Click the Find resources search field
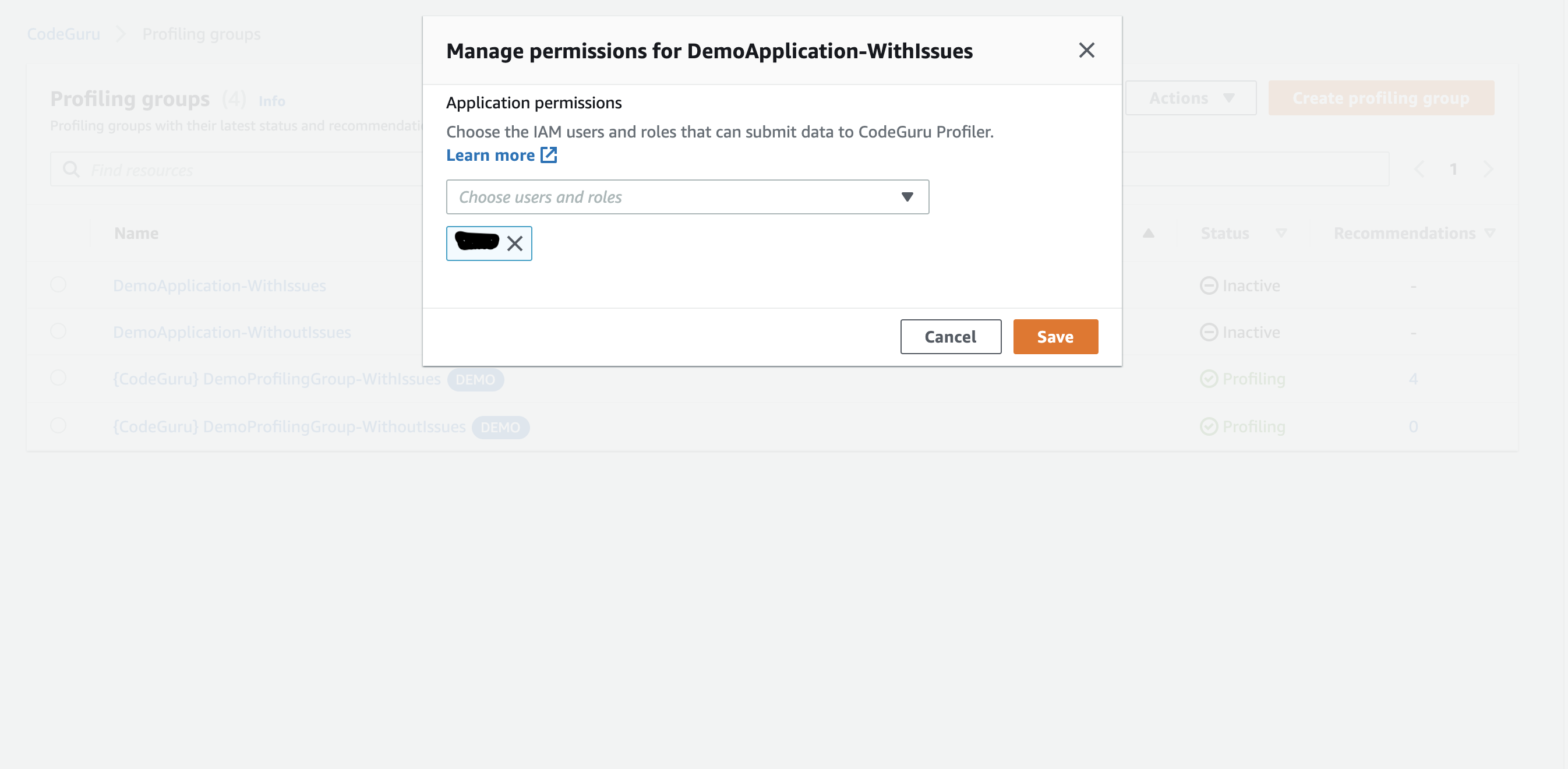Viewport: 1568px width, 769px height. (x=243, y=170)
